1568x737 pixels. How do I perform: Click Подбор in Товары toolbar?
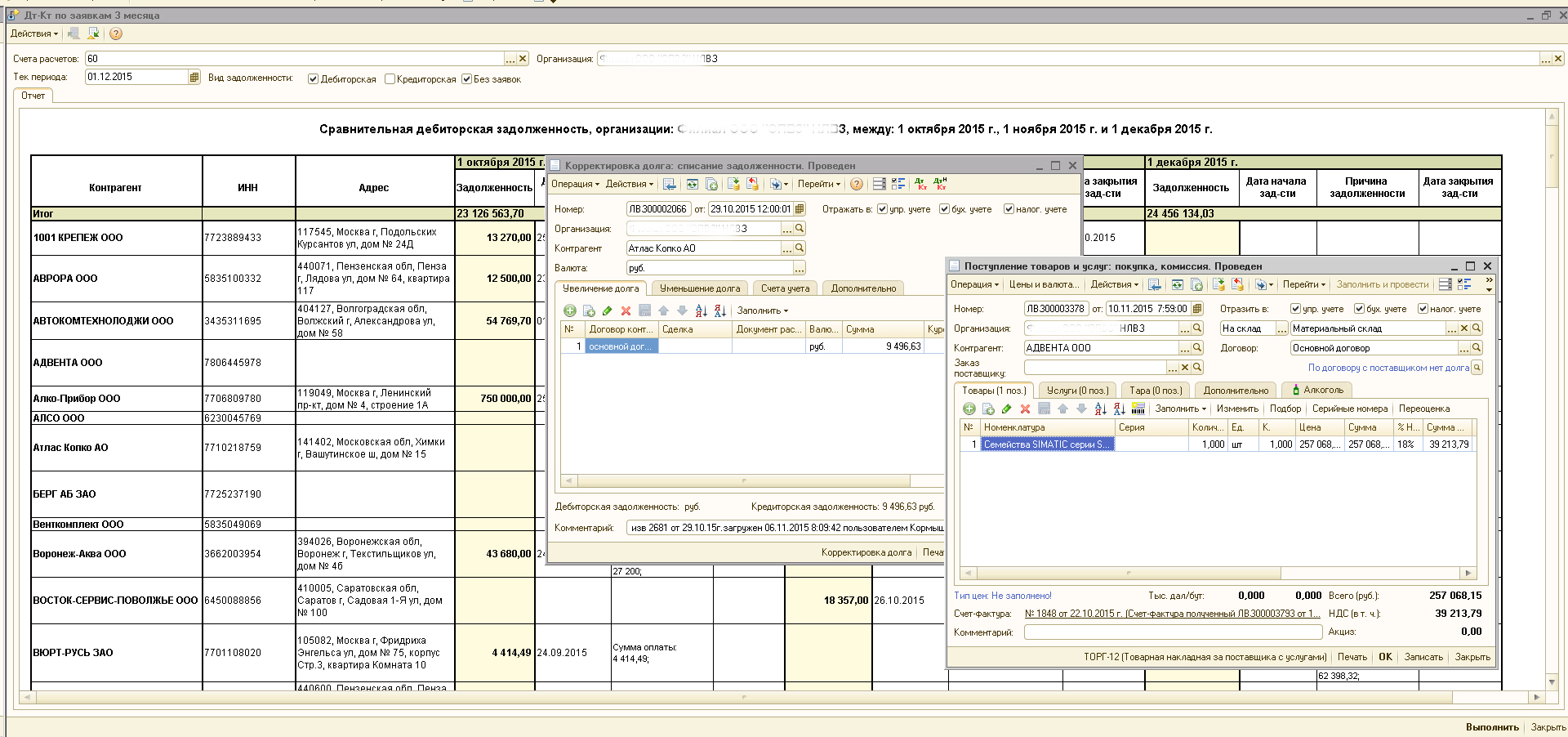1285,409
